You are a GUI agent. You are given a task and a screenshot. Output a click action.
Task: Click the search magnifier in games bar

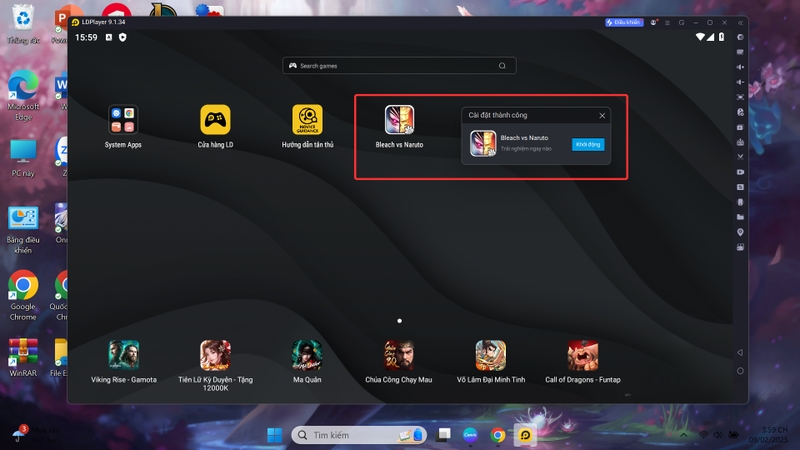(502, 65)
